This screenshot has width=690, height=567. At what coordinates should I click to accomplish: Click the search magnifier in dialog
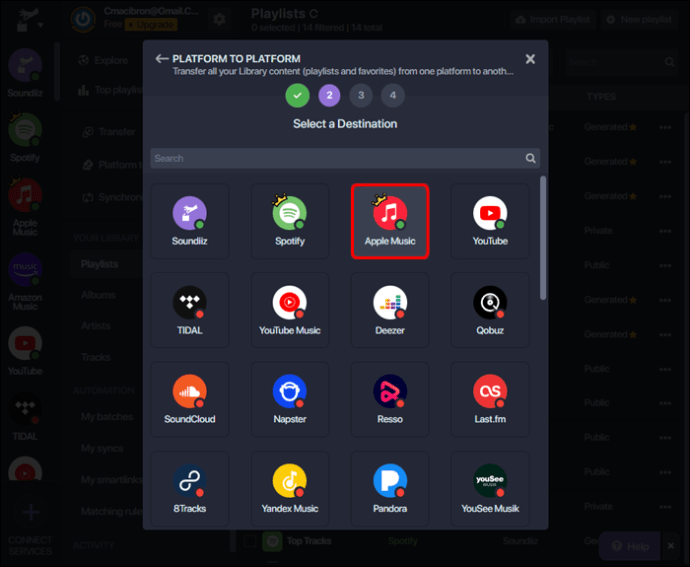tap(531, 158)
